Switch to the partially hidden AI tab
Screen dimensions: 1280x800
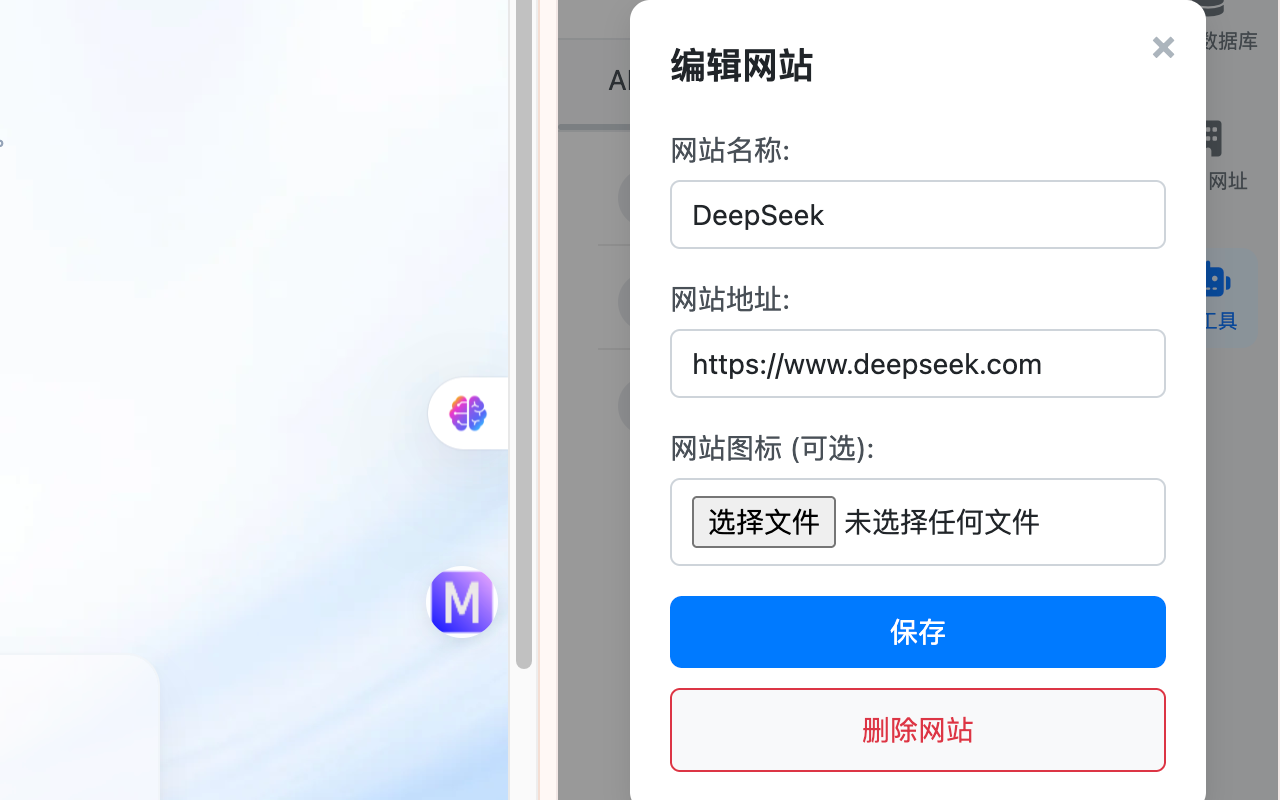coord(619,81)
